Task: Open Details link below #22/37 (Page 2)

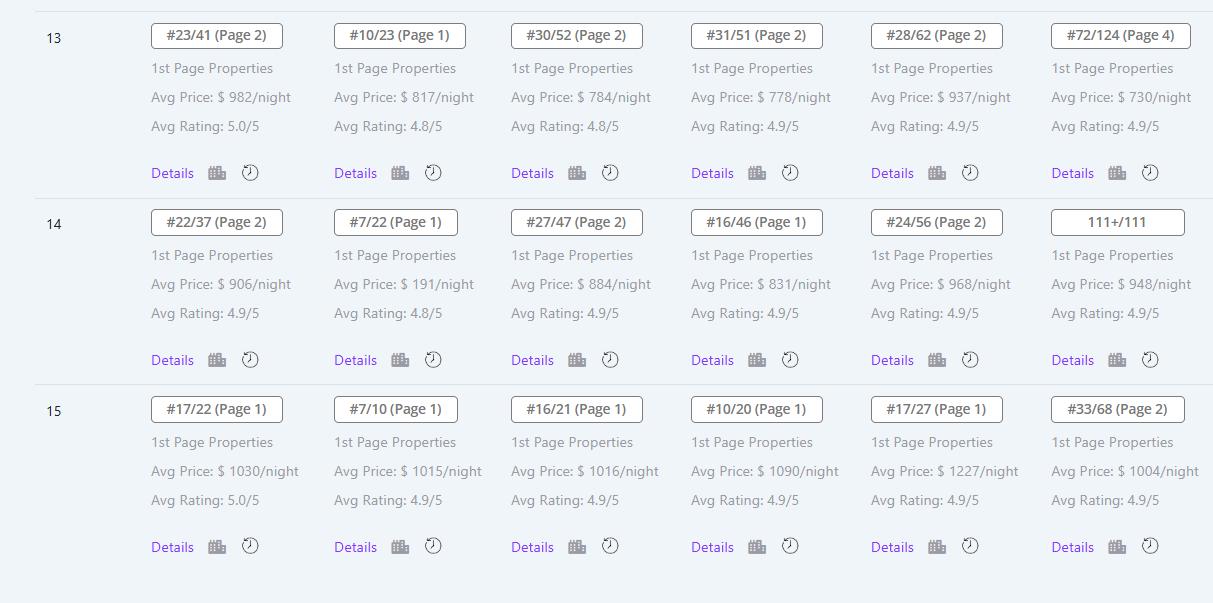Action: click(x=172, y=360)
